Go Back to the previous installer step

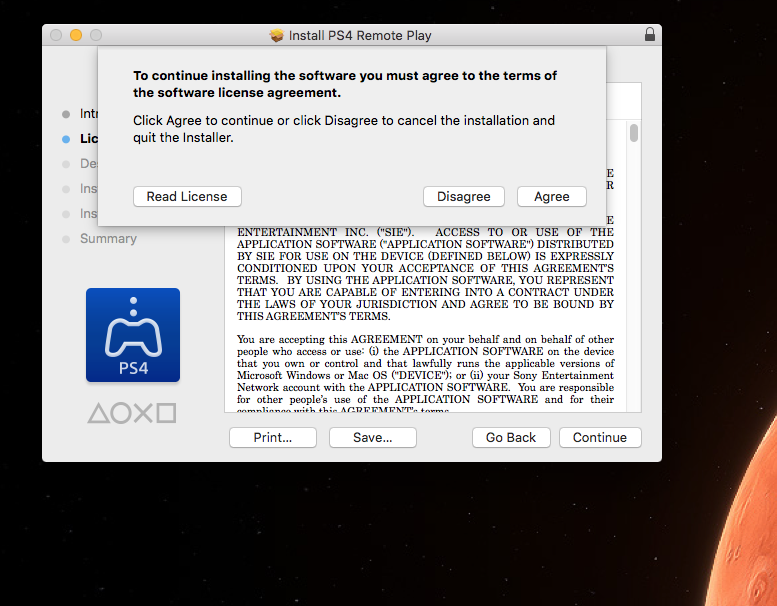point(511,437)
